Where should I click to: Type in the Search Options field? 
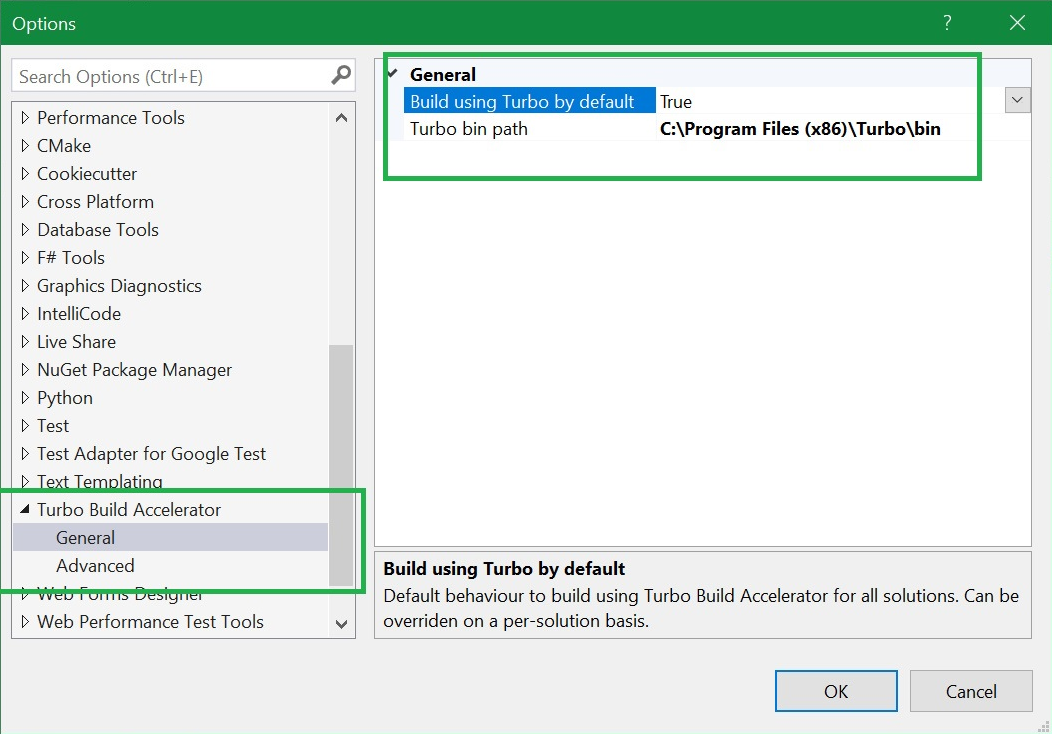pos(170,76)
